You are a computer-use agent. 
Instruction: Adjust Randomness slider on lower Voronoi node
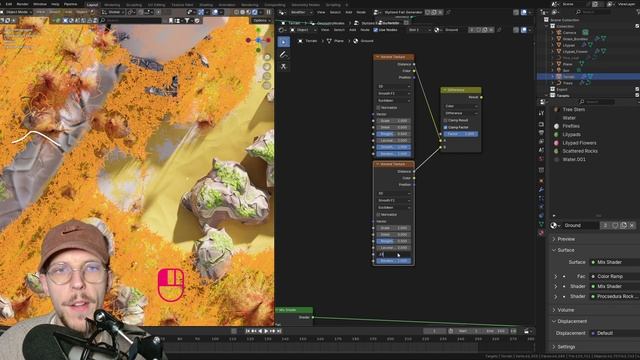tap(393, 261)
